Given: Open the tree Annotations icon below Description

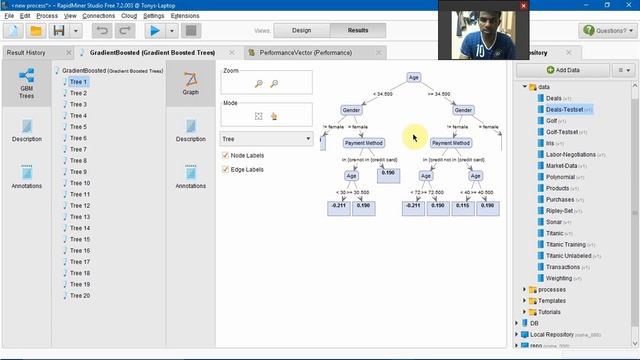Looking at the screenshot, I should pos(191,177).
